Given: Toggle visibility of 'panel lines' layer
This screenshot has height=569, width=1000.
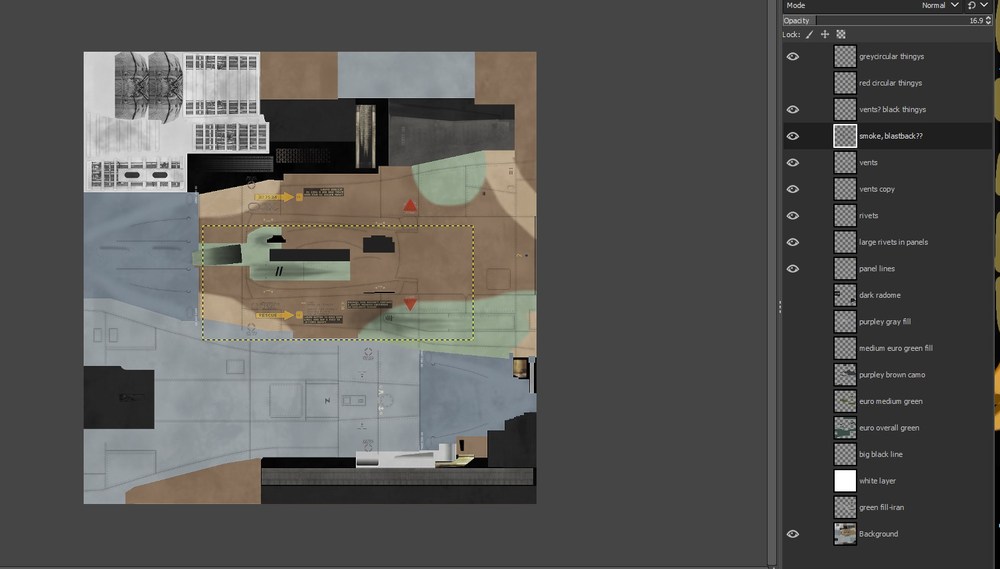Looking at the screenshot, I should (793, 269).
